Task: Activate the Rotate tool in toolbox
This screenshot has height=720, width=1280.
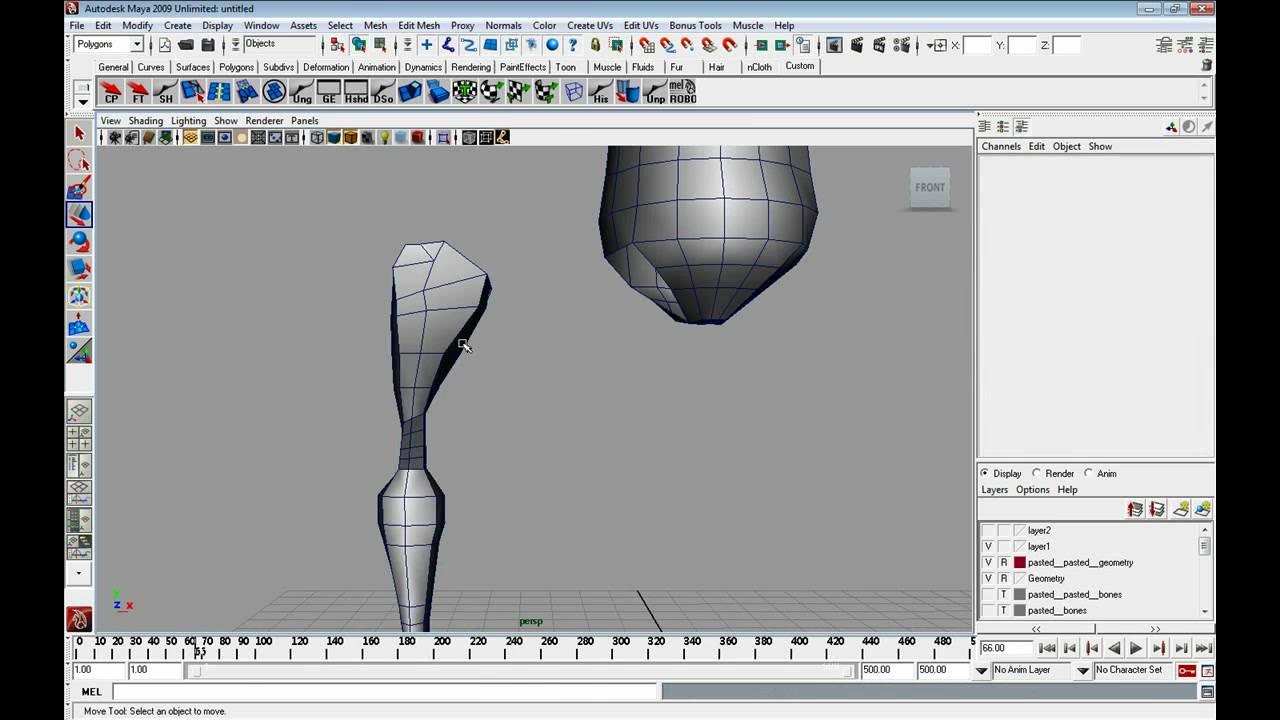Action: pyautogui.click(x=79, y=242)
